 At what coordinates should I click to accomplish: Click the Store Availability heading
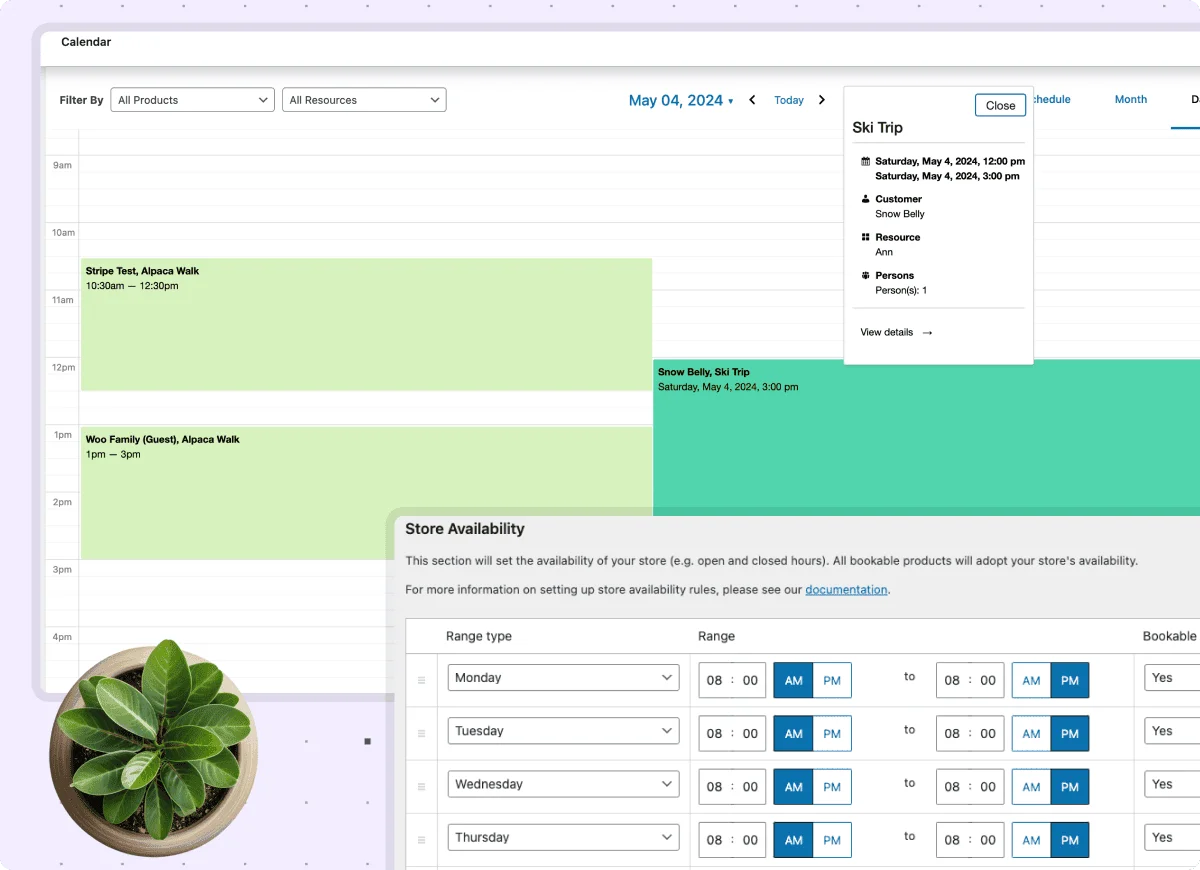tap(465, 529)
